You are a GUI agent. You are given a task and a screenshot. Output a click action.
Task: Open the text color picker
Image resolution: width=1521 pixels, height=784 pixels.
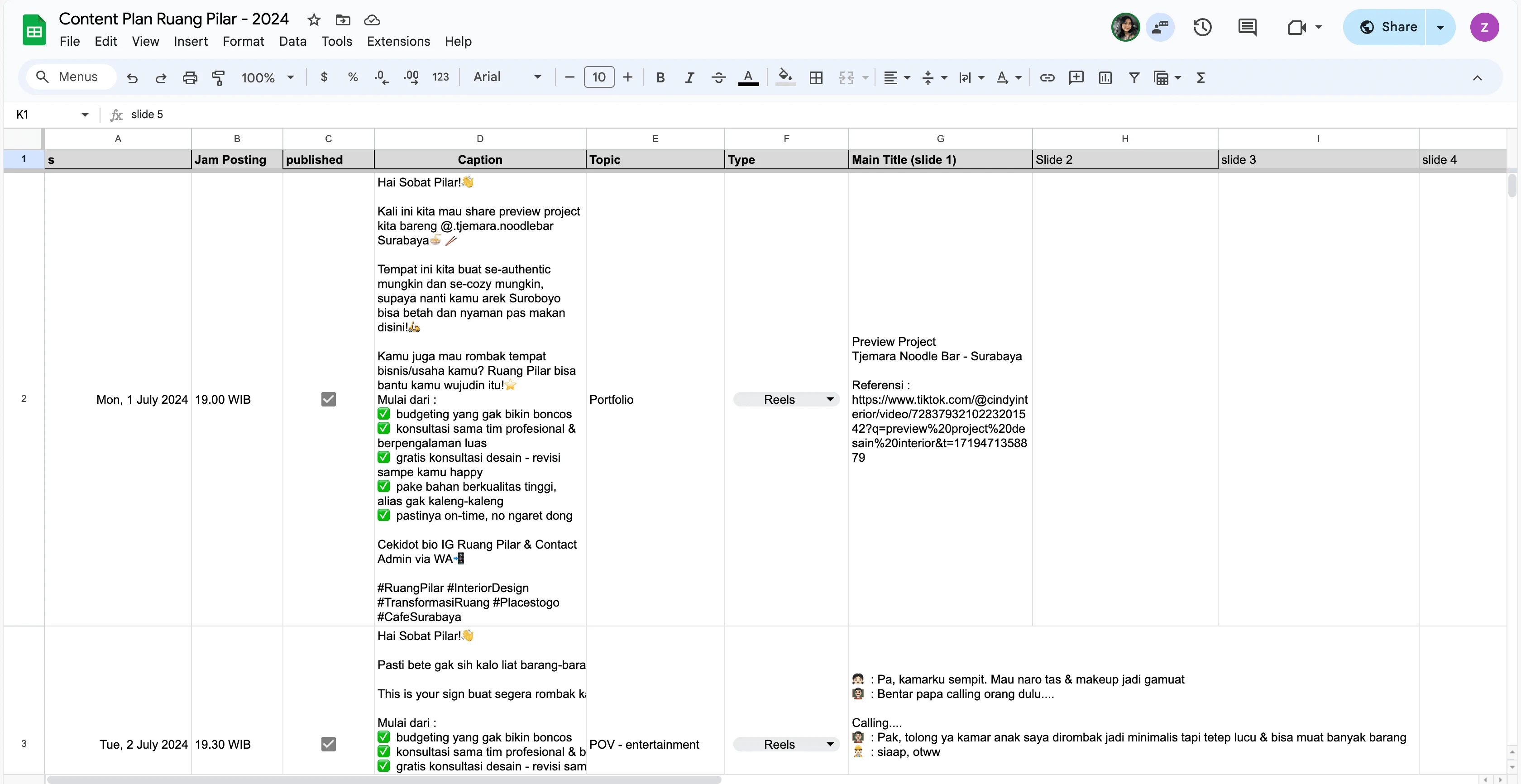[748, 77]
